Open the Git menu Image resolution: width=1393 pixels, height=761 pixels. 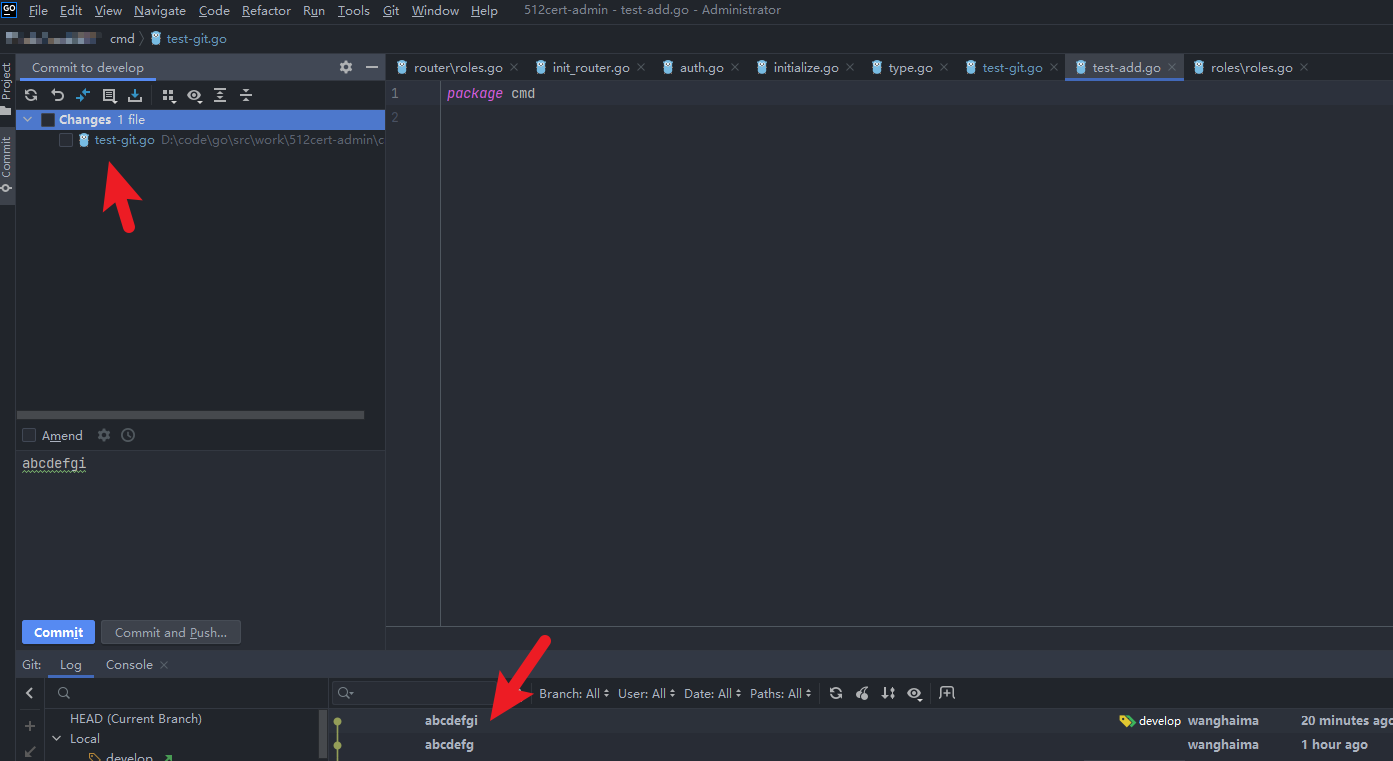(391, 10)
